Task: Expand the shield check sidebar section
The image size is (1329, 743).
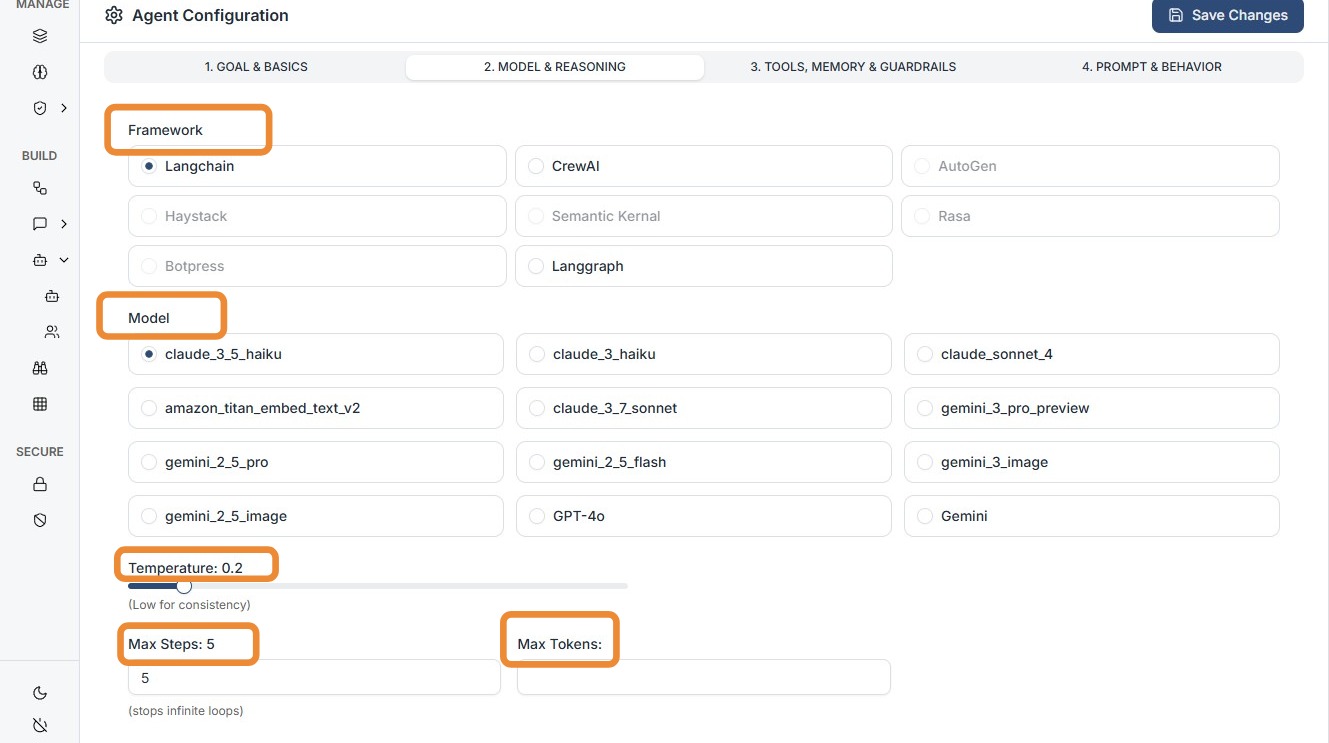Action: tap(64, 108)
